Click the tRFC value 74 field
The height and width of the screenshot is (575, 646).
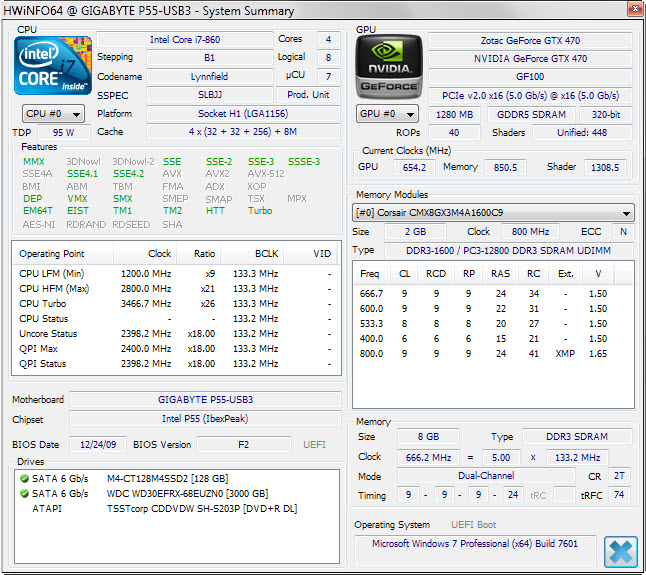[x=619, y=495]
